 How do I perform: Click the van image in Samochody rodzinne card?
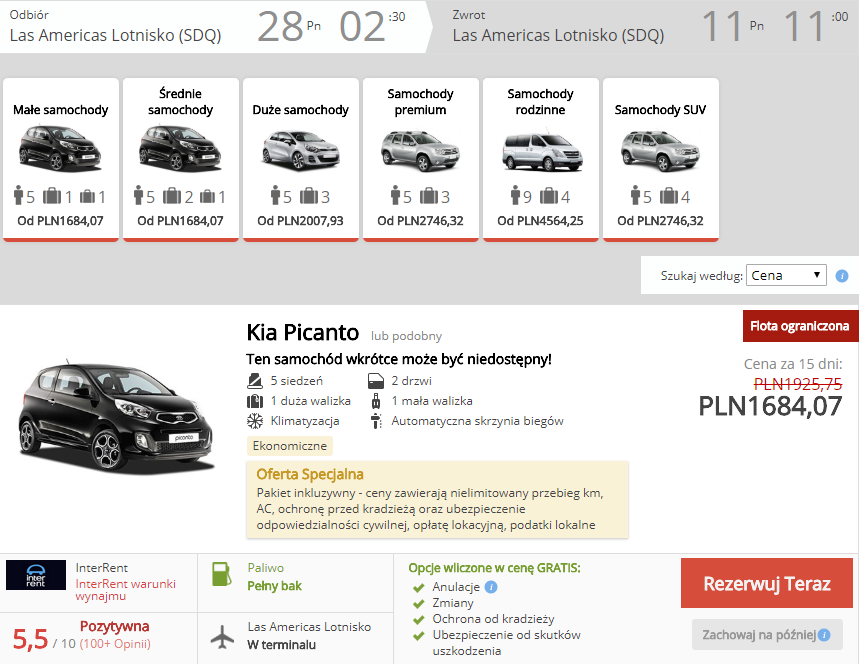coord(542,151)
